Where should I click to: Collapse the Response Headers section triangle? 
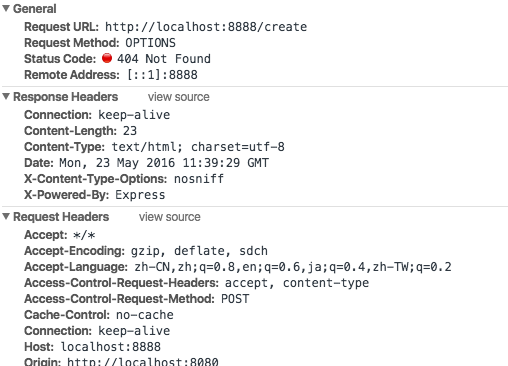tap(6, 96)
